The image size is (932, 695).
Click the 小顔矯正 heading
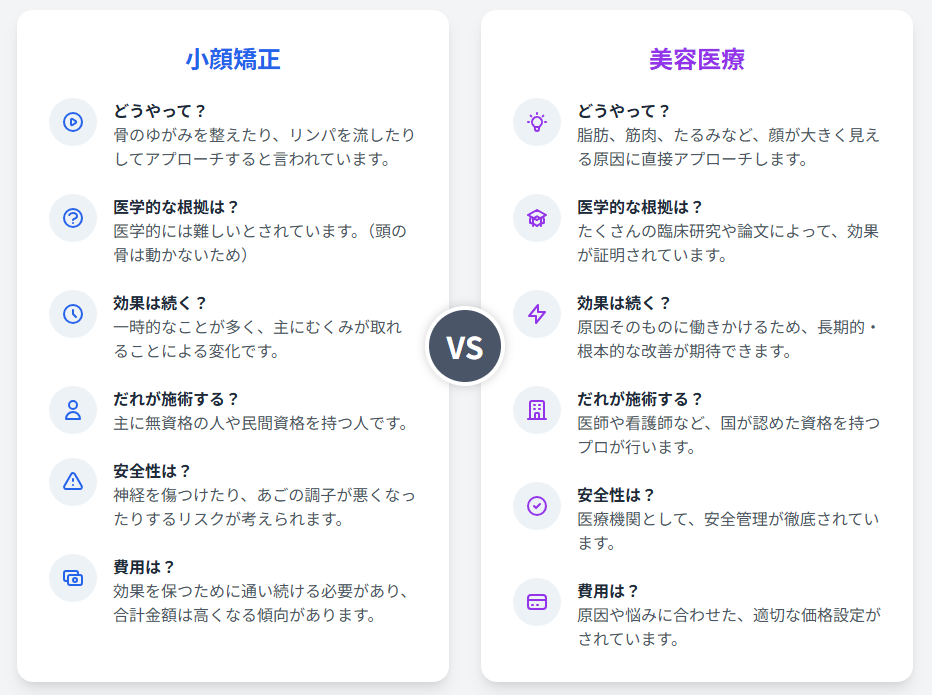coord(233,59)
